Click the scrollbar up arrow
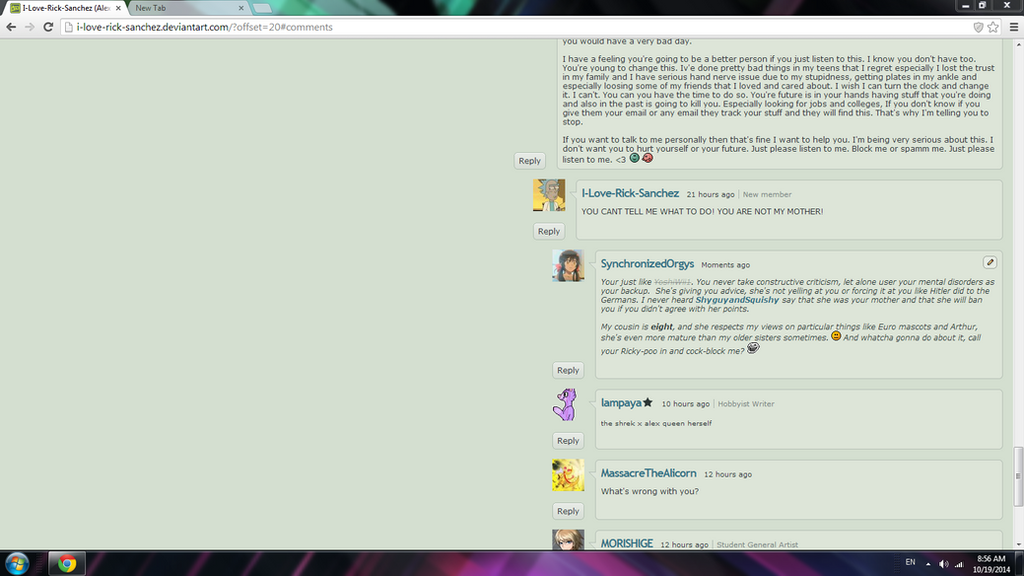 point(1018,44)
